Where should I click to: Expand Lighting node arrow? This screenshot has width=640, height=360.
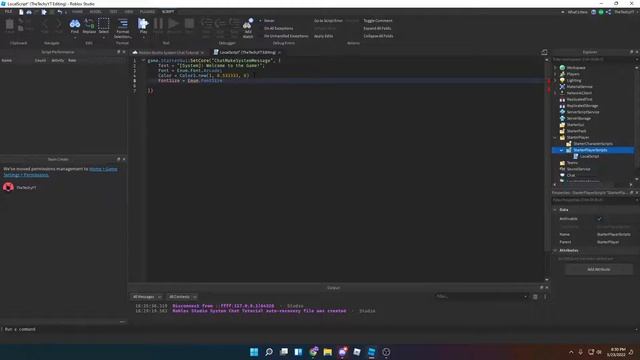(x=555, y=80)
